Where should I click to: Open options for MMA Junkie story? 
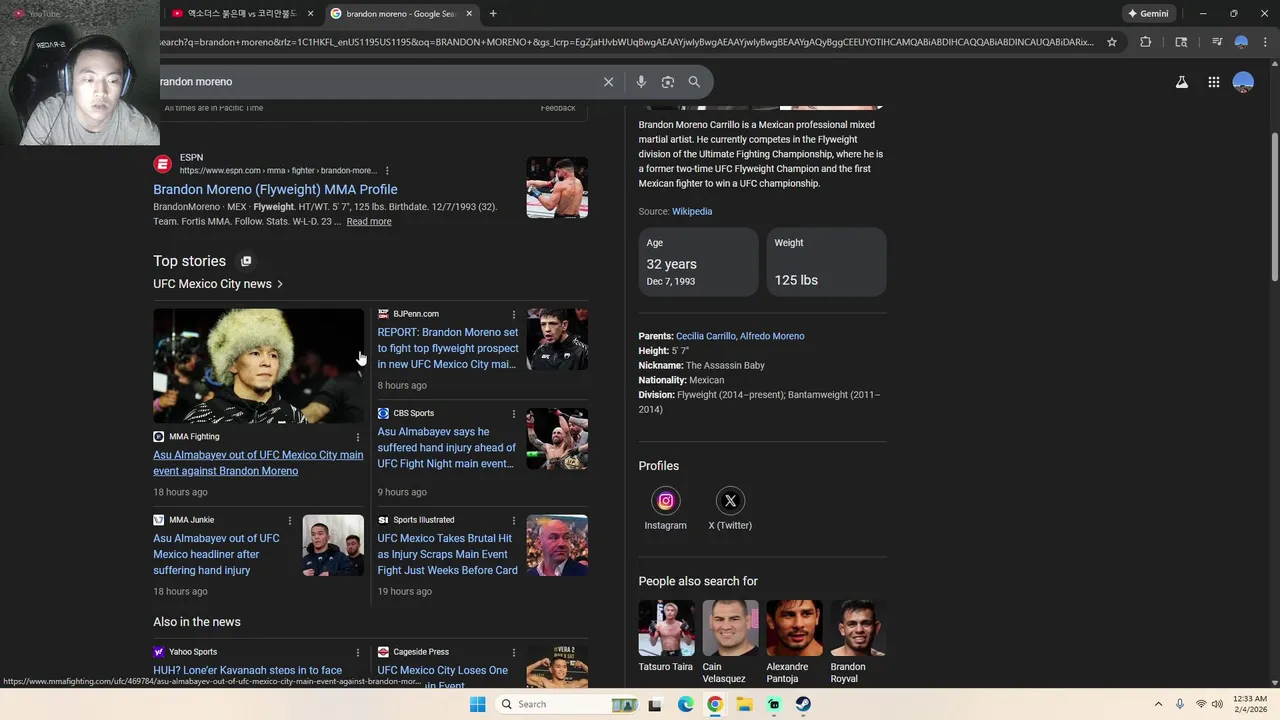click(290, 520)
